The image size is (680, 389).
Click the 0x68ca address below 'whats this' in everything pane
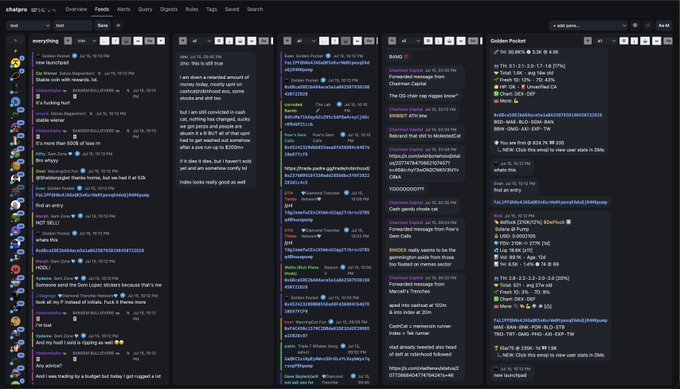click(90, 251)
